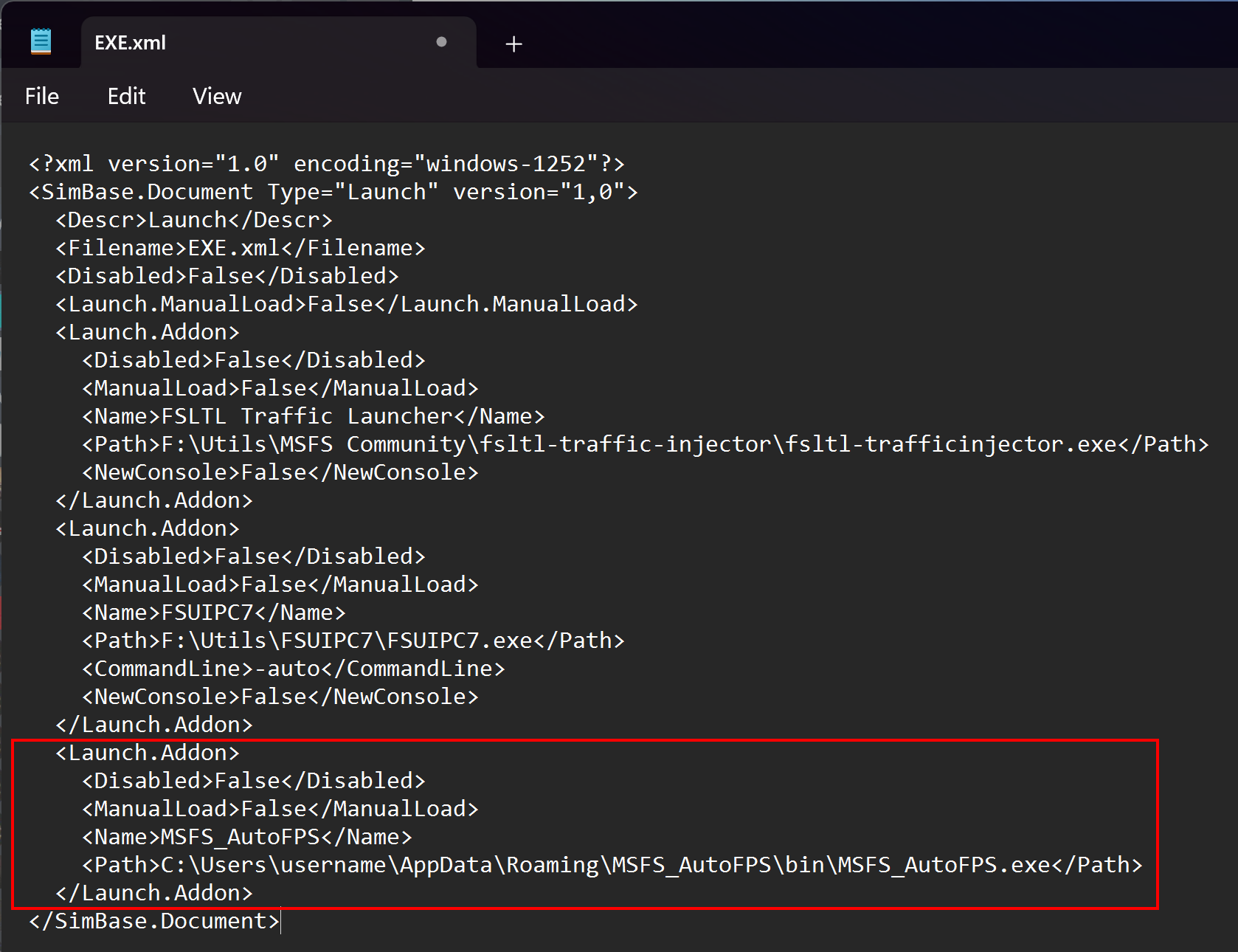Click the MSFS_AutoFPS.exe path line
Image resolution: width=1238 pixels, height=952 pixels.
[612, 865]
